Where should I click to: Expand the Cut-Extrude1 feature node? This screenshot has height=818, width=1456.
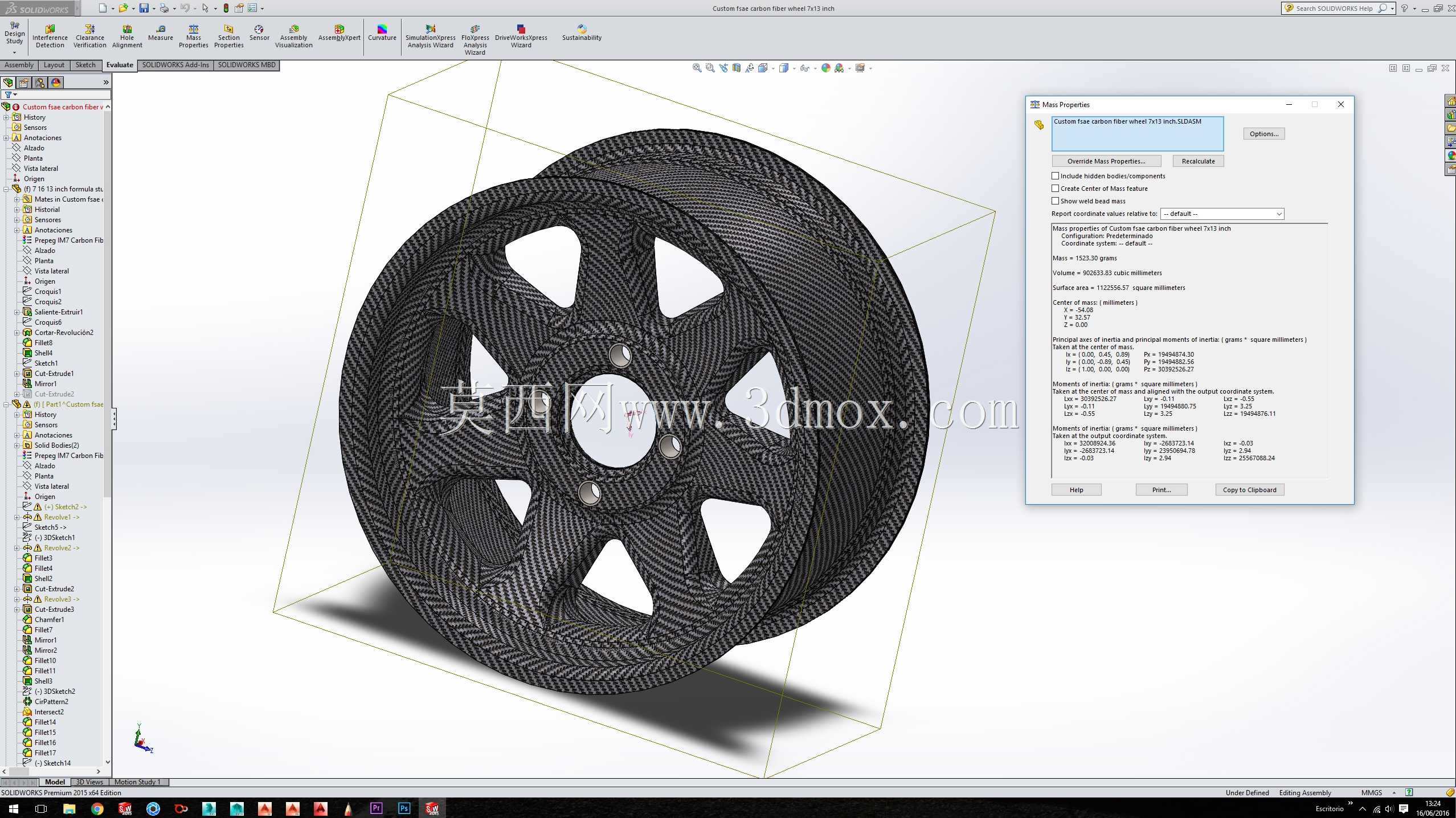click(x=17, y=374)
